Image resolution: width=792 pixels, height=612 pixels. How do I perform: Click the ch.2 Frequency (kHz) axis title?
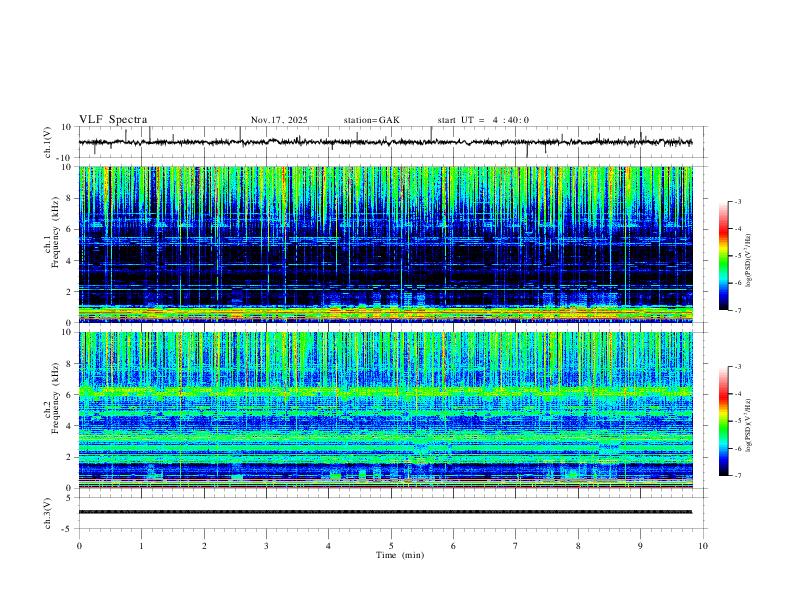click(x=55, y=398)
